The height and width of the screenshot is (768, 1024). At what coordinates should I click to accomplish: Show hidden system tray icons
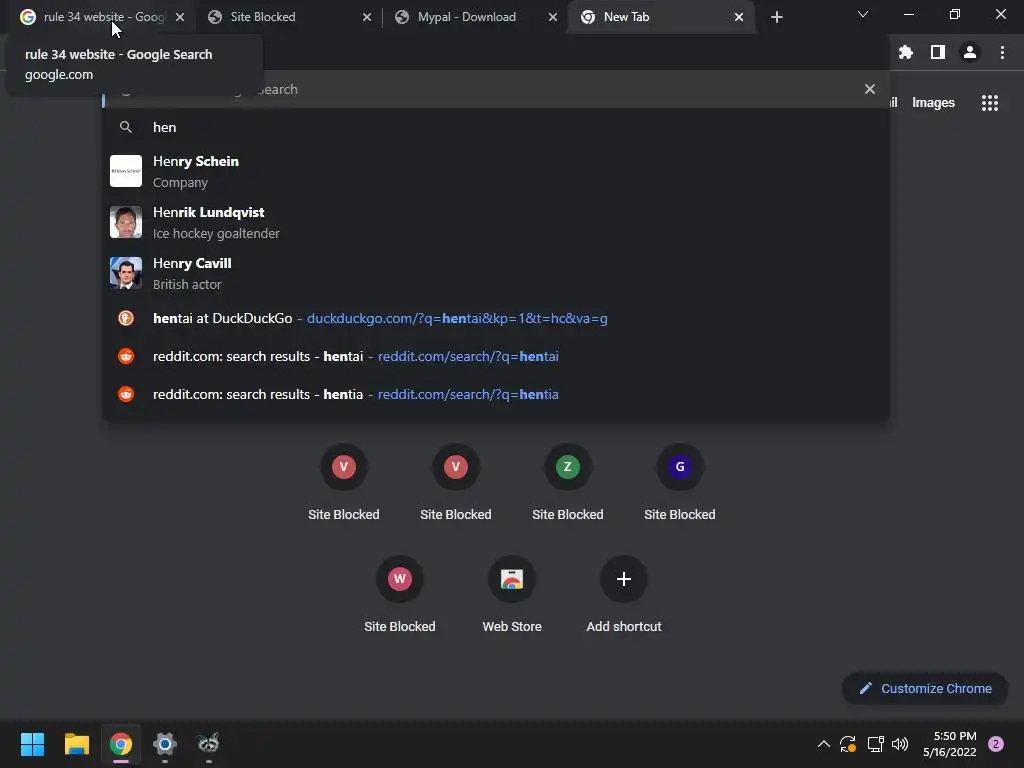[x=824, y=744]
